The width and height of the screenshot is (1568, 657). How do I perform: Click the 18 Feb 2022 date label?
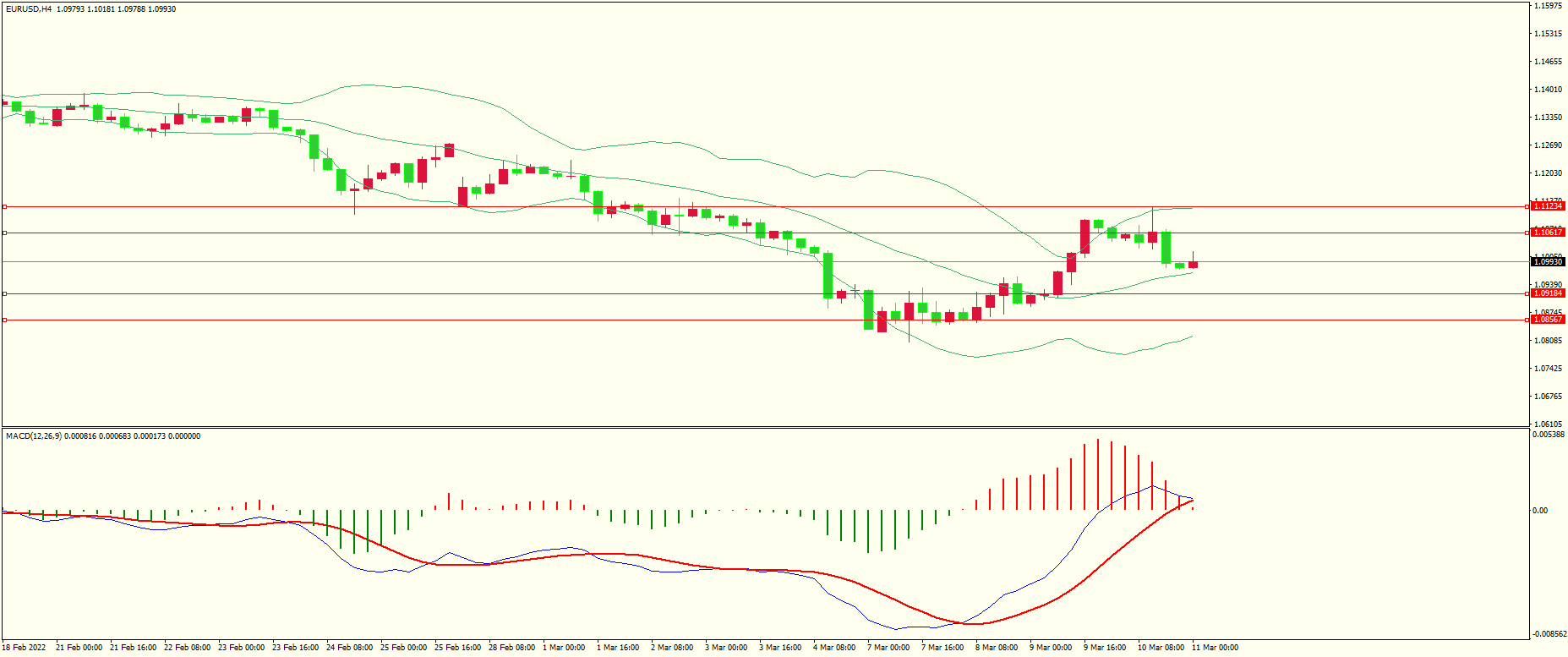(24, 648)
